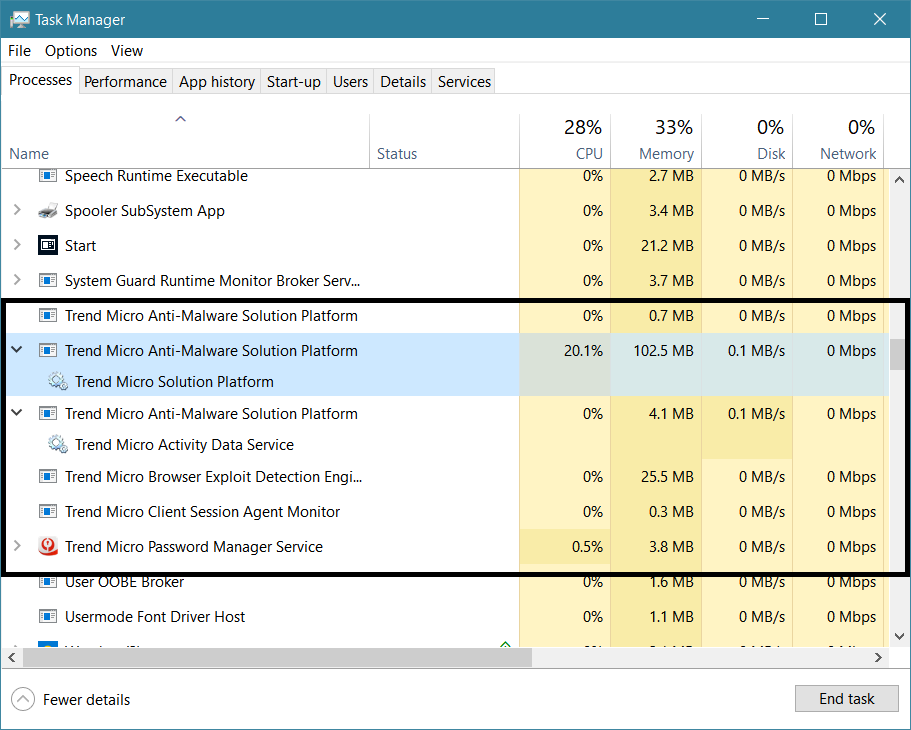Collapse the highlighted Trend Micro Anti-Malware process
Viewport: 911px width, 730px height.
coord(17,351)
